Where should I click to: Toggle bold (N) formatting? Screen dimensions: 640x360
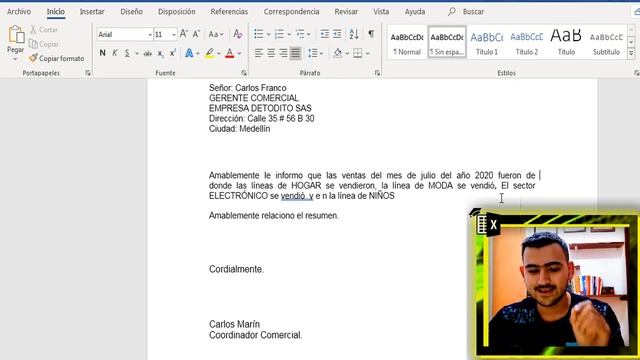[102, 53]
